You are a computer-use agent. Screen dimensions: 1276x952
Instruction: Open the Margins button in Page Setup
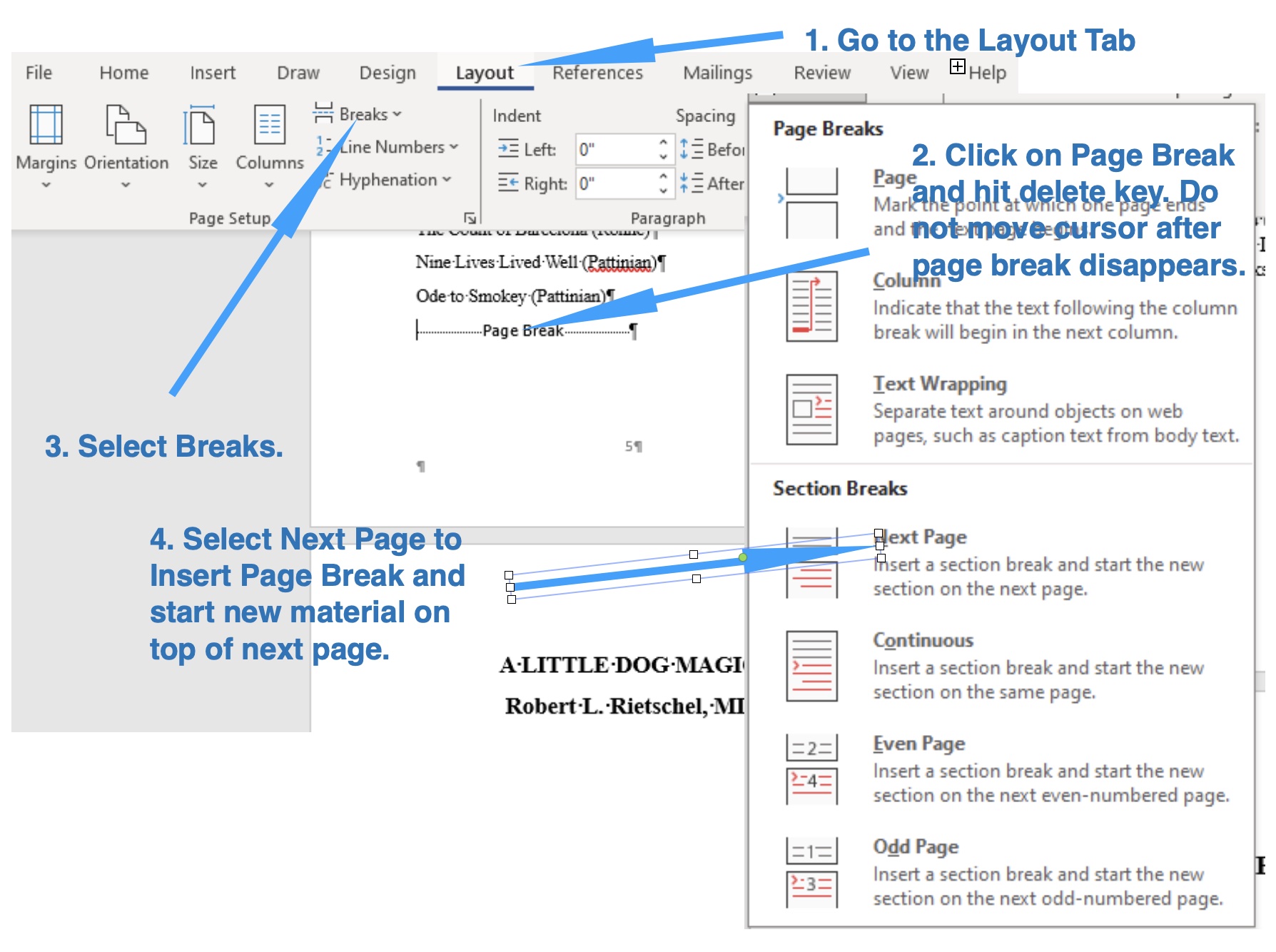pyautogui.click(x=46, y=146)
